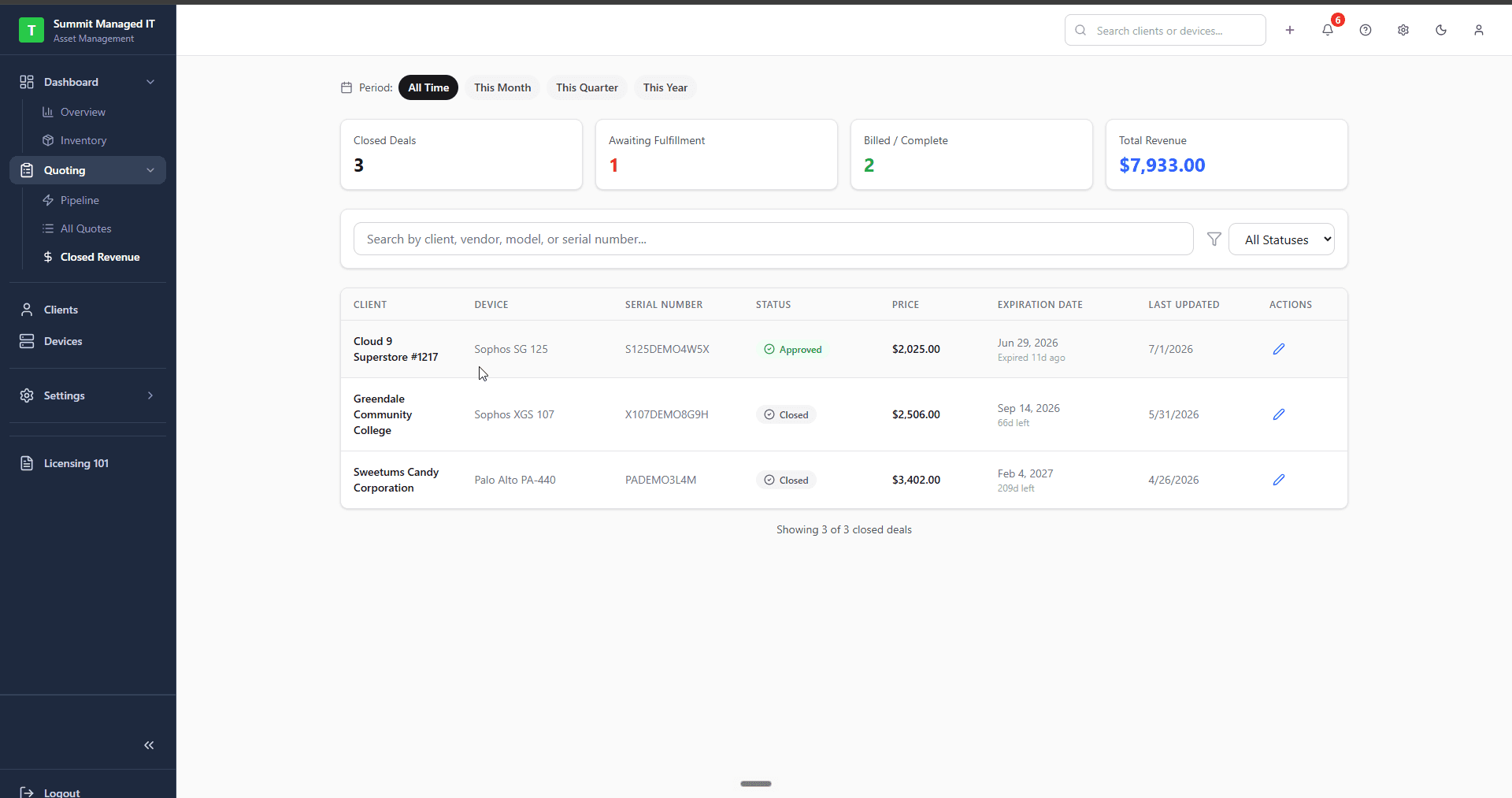
Task: Click the LAST UPDATED column header
Action: pyautogui.click(x=1184, y=305)
